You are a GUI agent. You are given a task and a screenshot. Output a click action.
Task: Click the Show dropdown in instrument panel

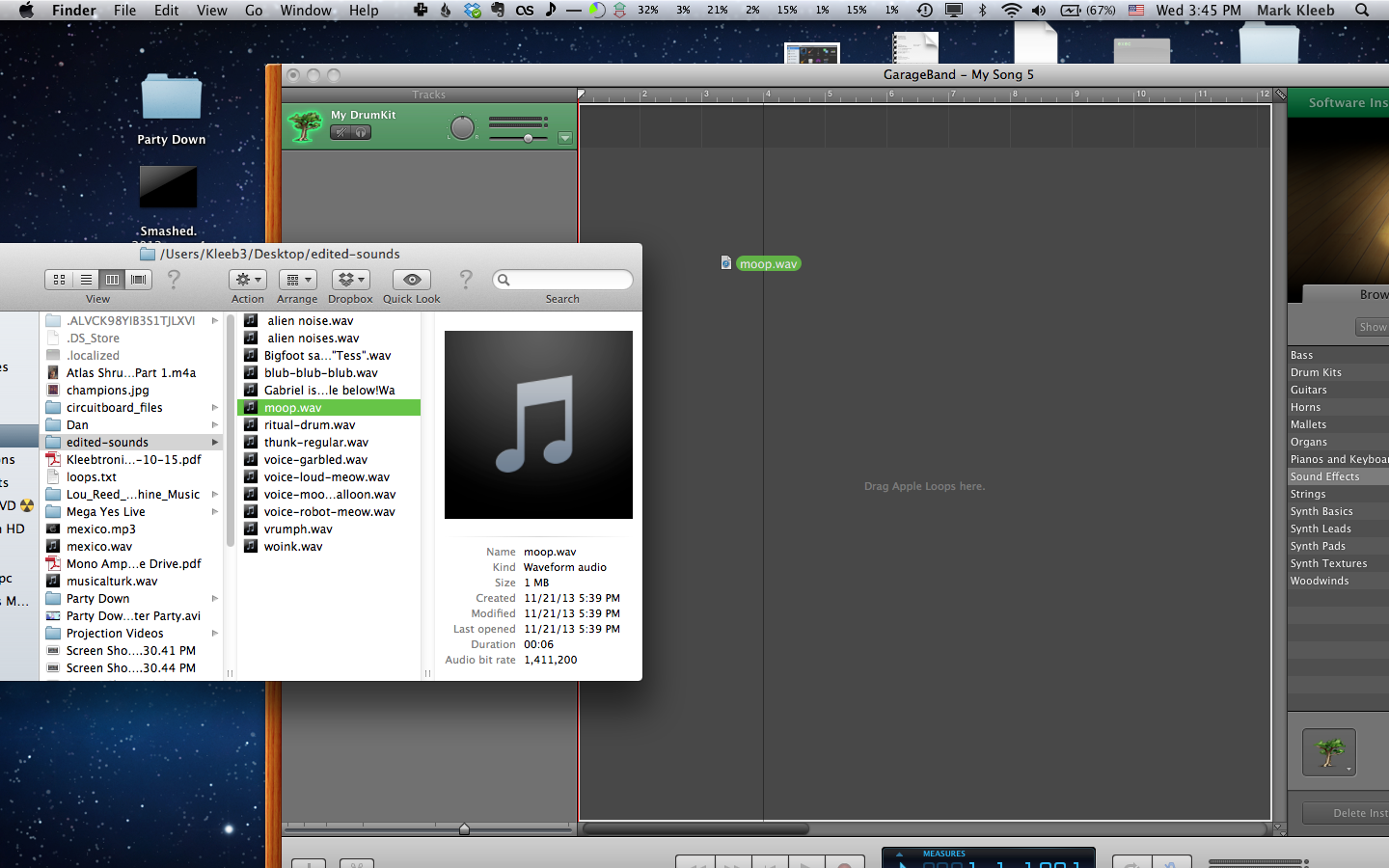tap(1372, 327)
